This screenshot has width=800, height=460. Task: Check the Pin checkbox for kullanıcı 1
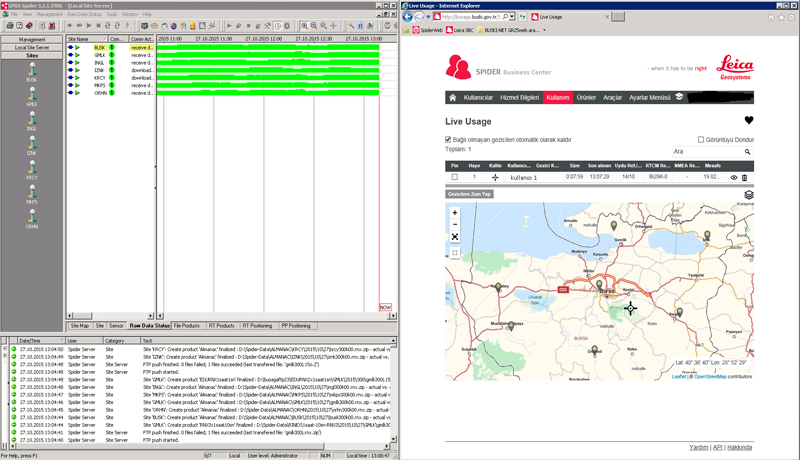[x=455, y=177]
